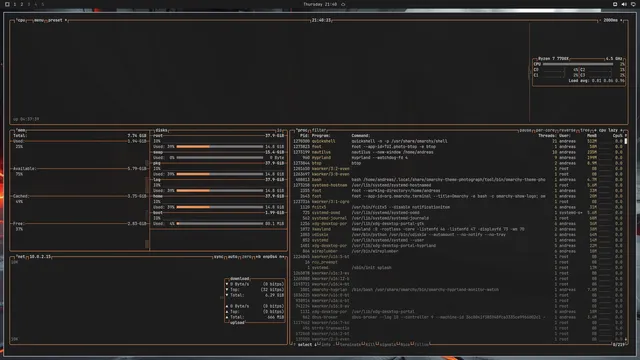Reset net totals with zero
Screen dimensions: 640x360
coord(247,257)
